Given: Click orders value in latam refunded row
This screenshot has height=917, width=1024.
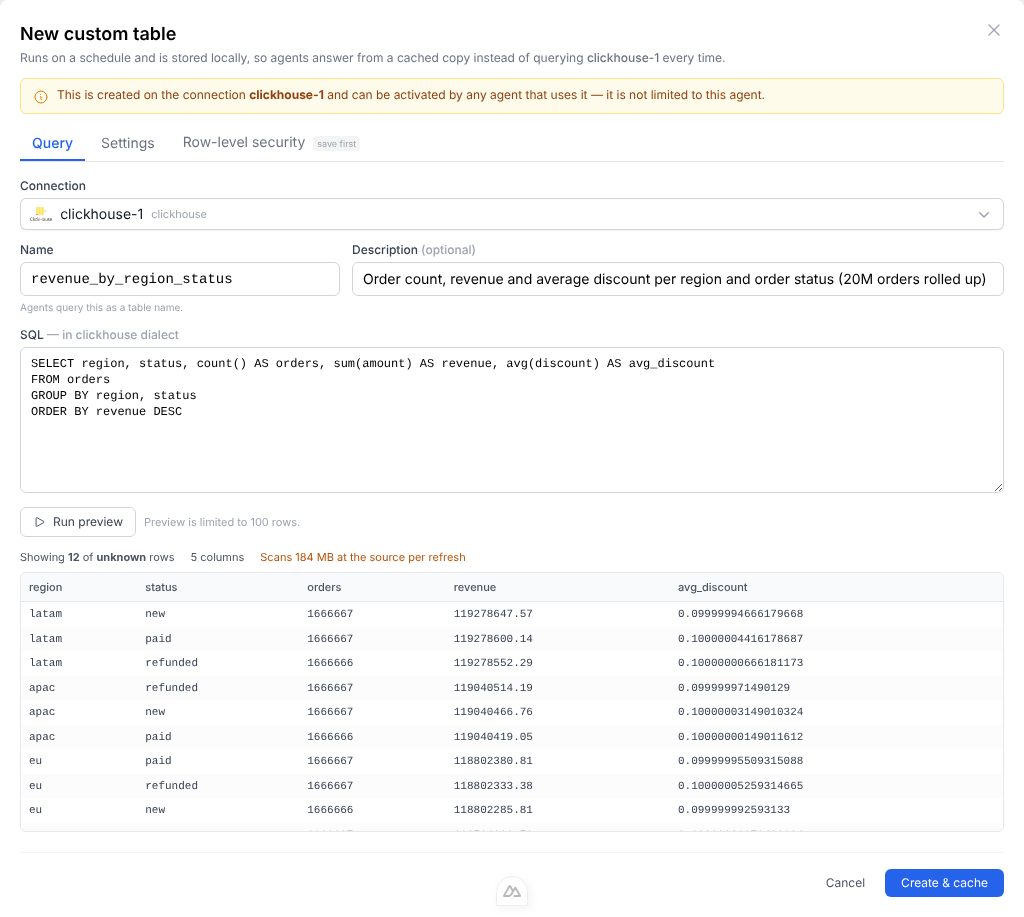Looking at the screenshot, I should point(330,662).
